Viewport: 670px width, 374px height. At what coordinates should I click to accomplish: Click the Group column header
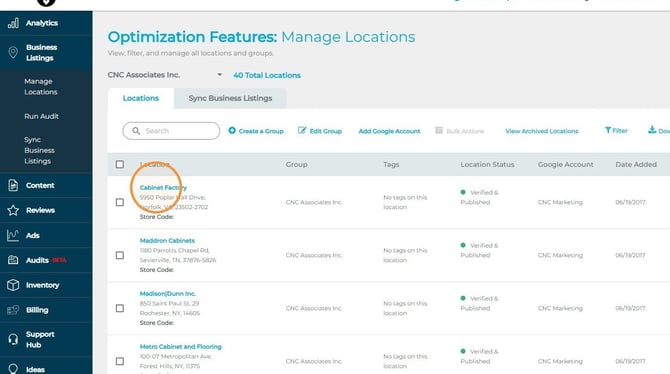(x=297, y=165)
